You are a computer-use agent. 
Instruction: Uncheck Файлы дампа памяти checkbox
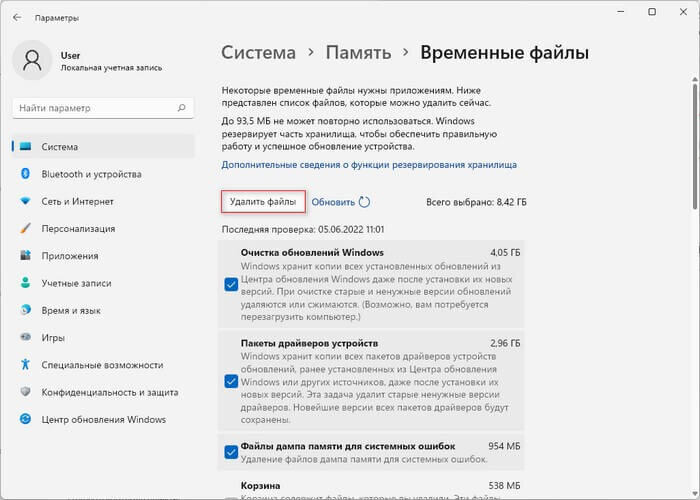(x=231, y=452)
